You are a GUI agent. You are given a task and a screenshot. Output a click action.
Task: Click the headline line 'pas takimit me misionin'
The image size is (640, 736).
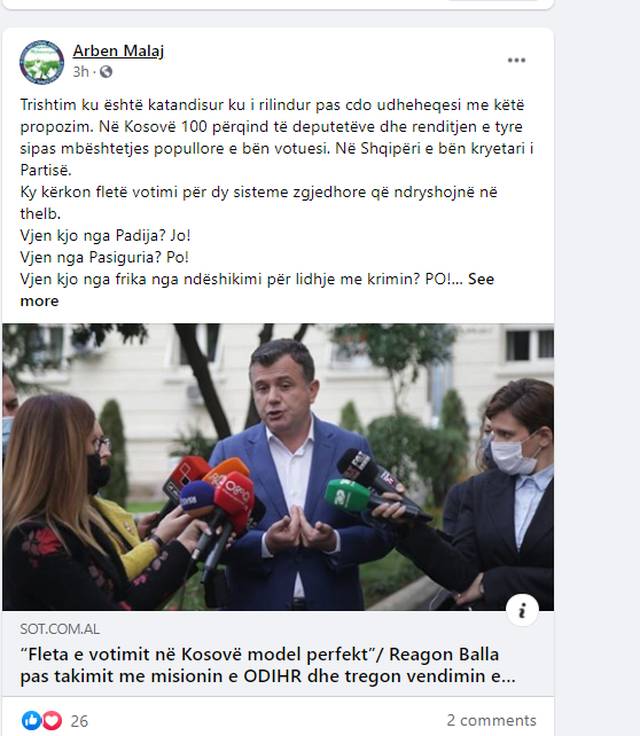point(268,676)
